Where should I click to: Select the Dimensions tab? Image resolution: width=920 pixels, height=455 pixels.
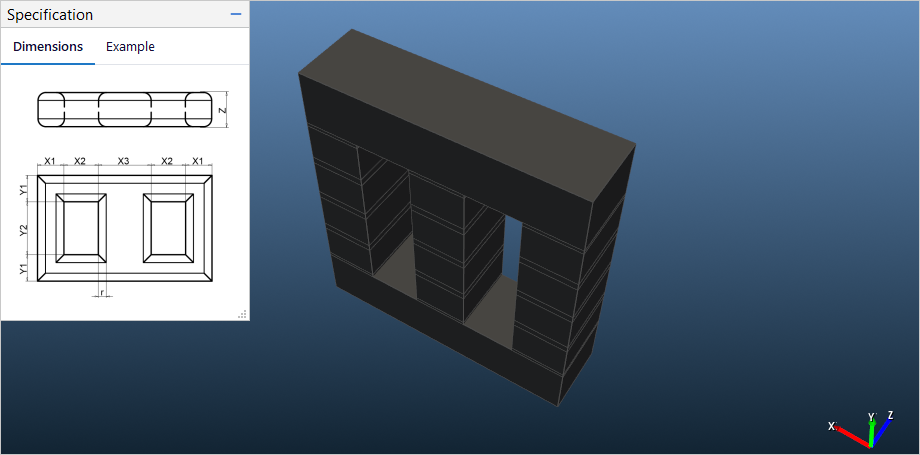[x=48, y=47]
